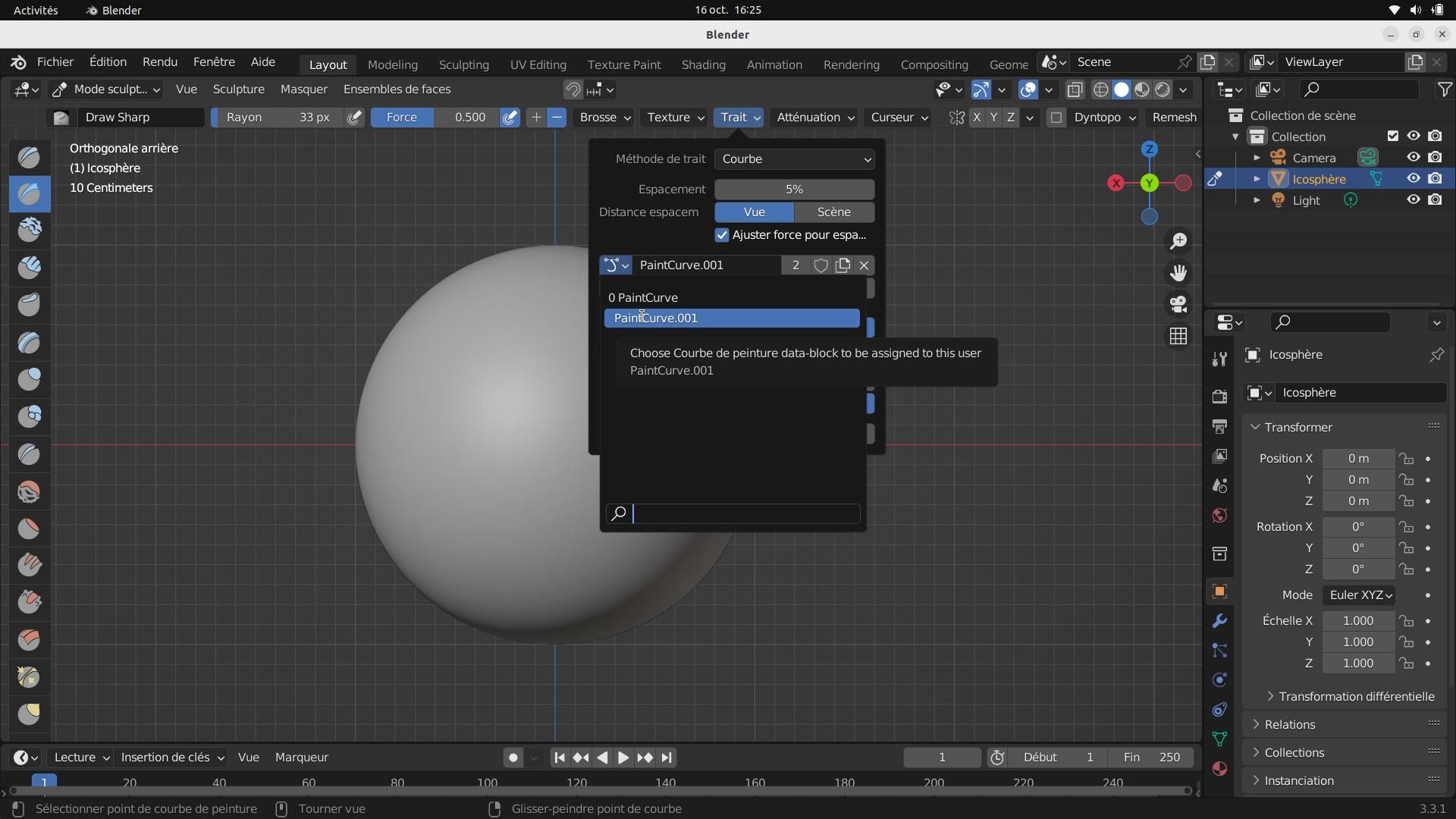1456x819 pixels.
Task: Select the 0 PaintCurve list entry
Action: coord(732,298)
